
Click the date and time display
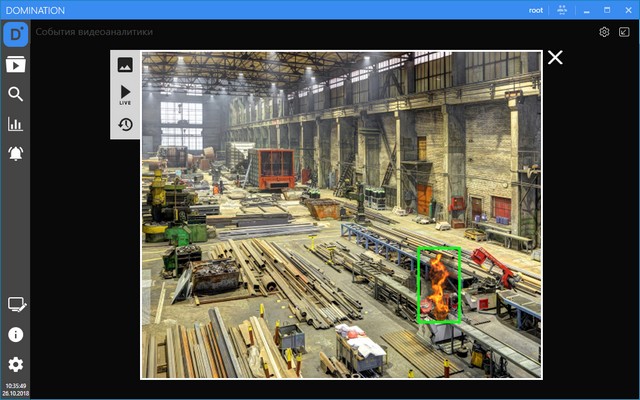[15, 389]
